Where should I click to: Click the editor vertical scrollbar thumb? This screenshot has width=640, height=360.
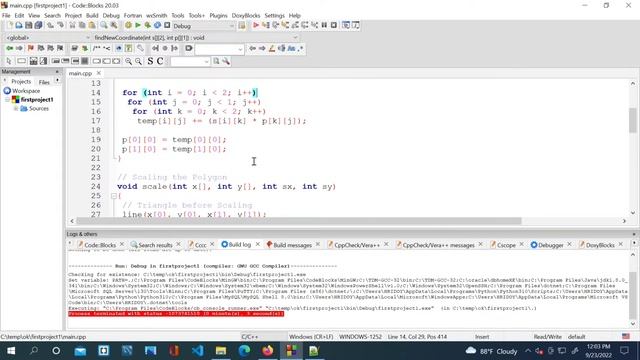[x=633, y=120]
